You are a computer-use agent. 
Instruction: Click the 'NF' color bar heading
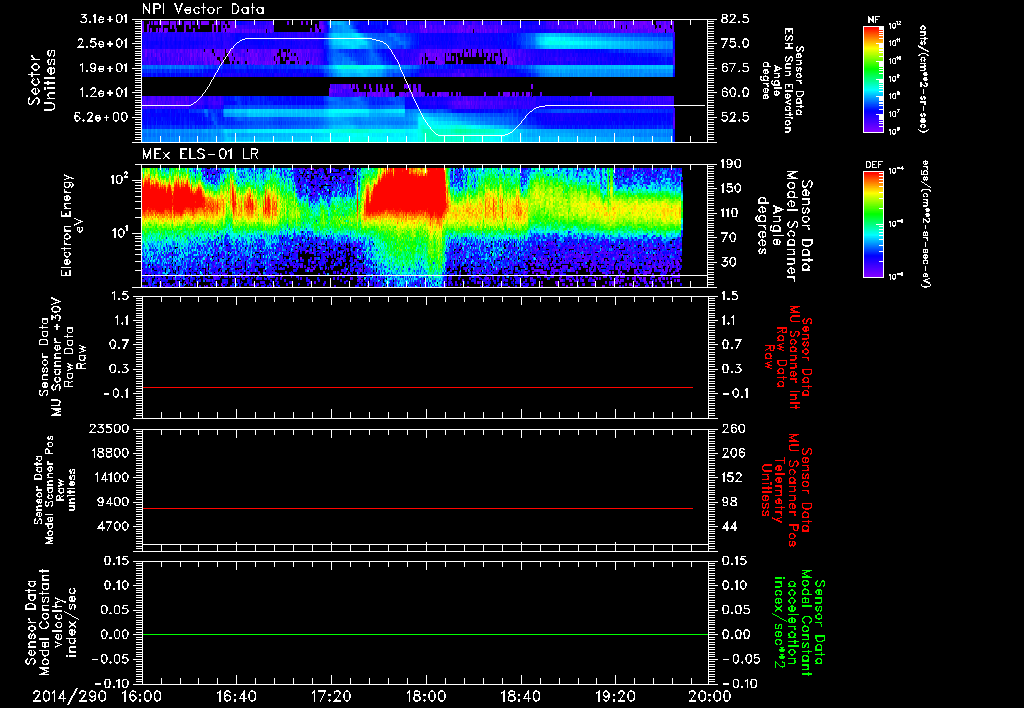click(x=873, y=20)
